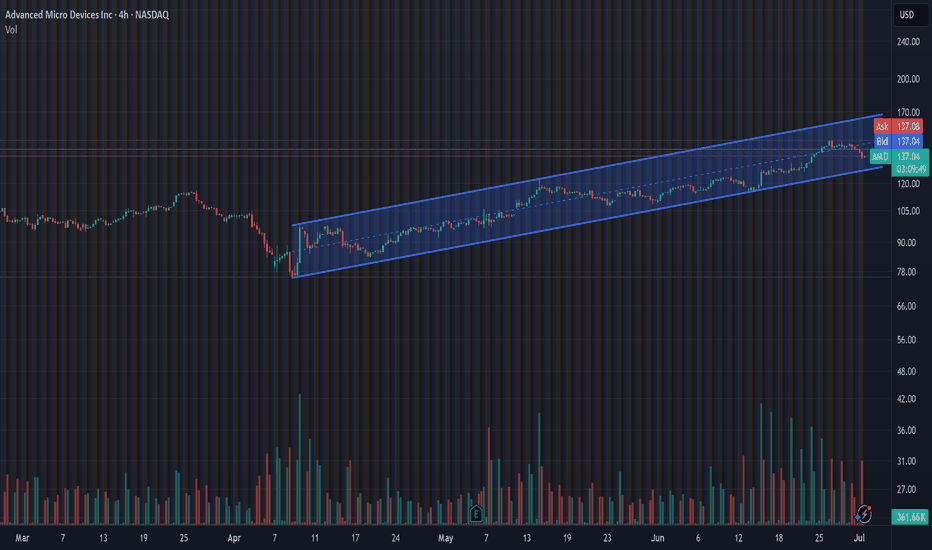Click the 361.66K volume value label

(910, 517)
